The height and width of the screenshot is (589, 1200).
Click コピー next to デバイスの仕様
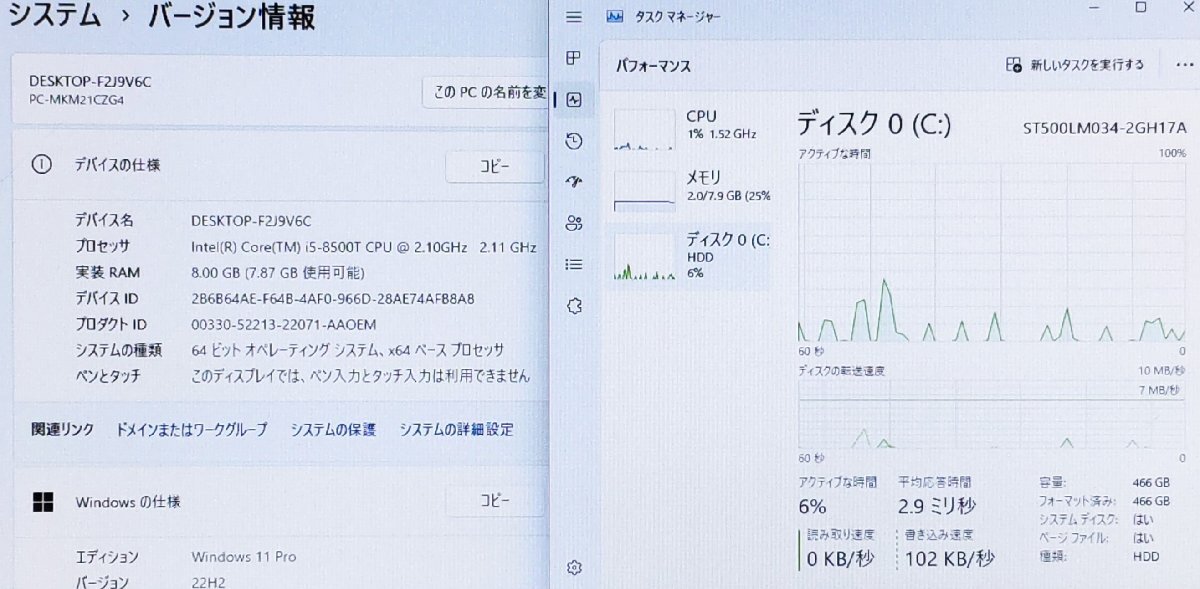tap(494, 166)
